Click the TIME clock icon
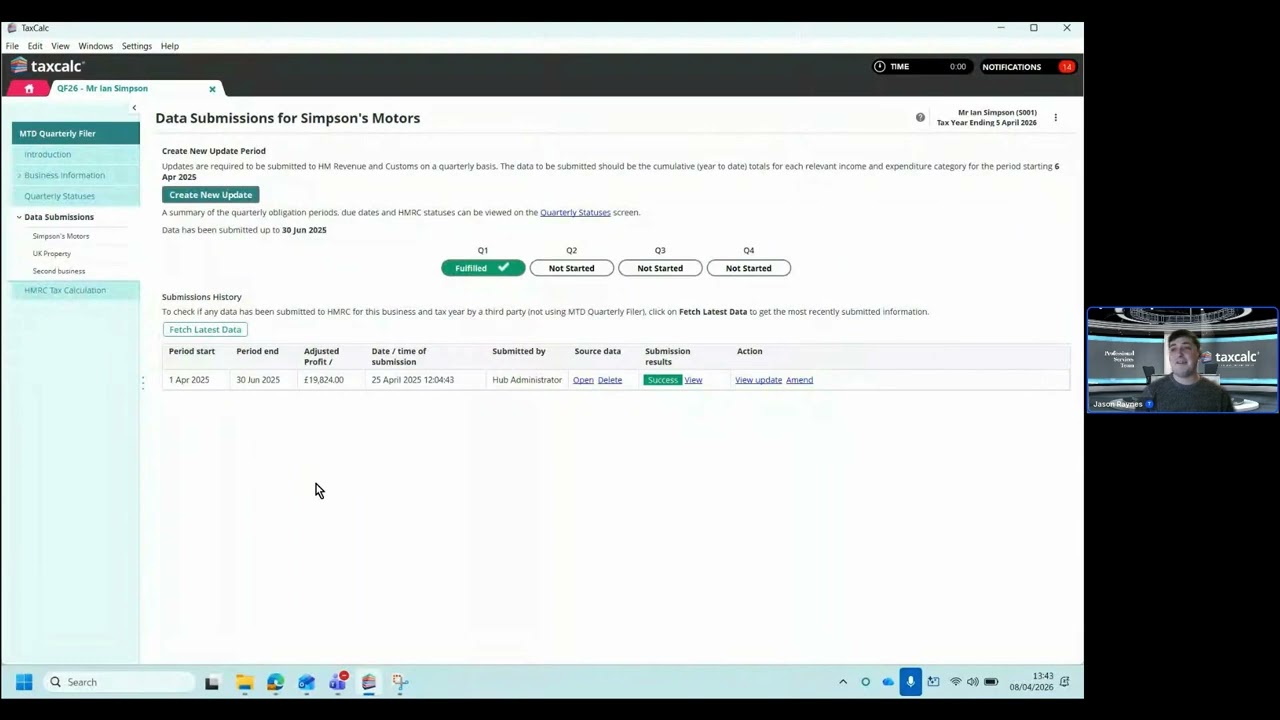 tap(880, 67)
